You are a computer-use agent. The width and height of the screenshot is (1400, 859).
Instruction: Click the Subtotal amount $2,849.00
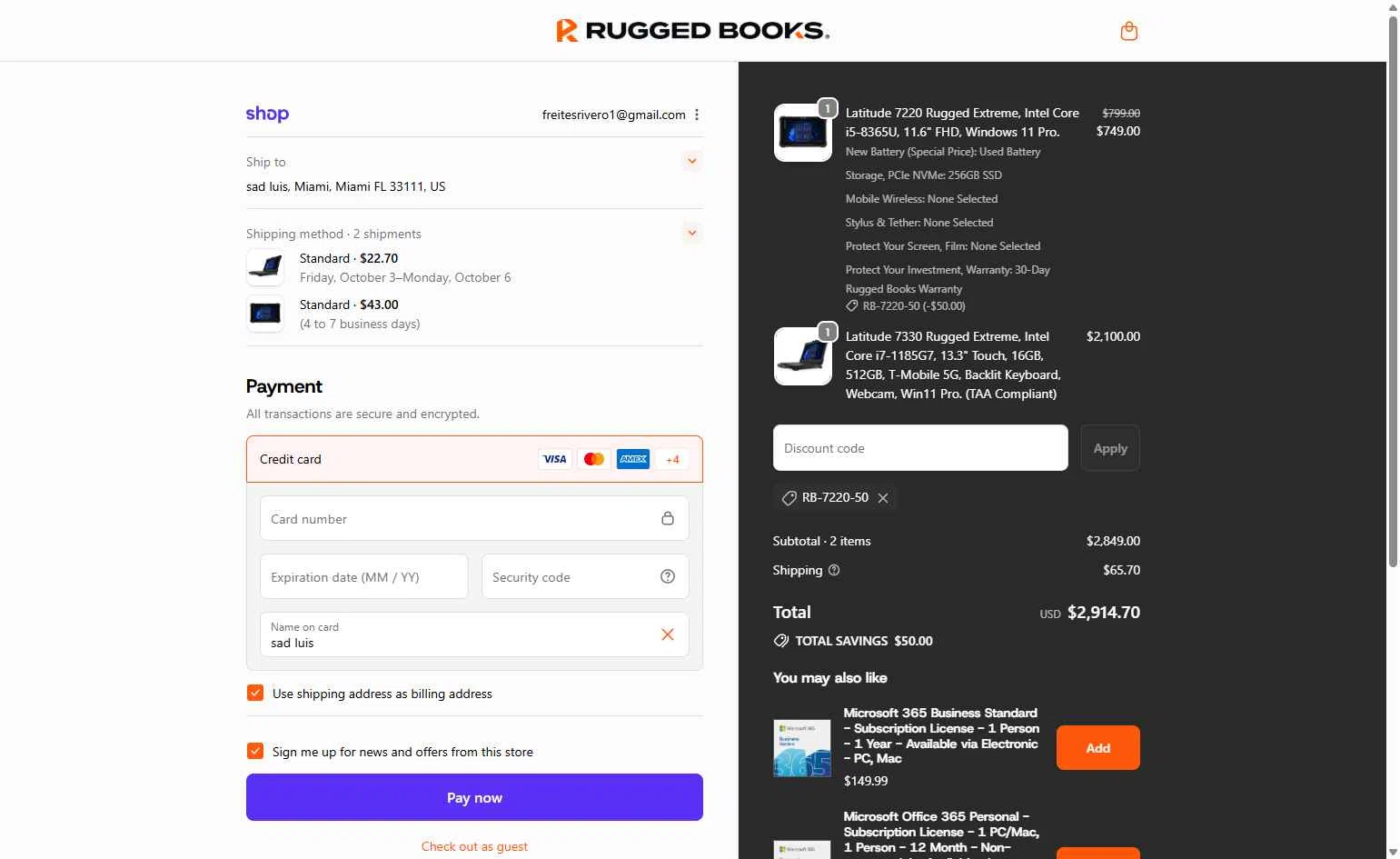[1113, 541]
